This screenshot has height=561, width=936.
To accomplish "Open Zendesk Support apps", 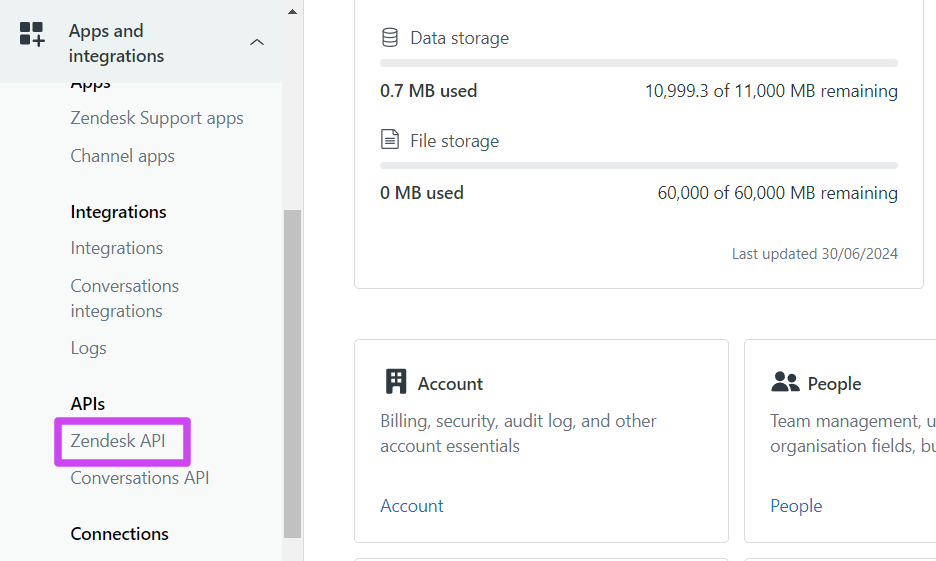I will tap(157, 118).
